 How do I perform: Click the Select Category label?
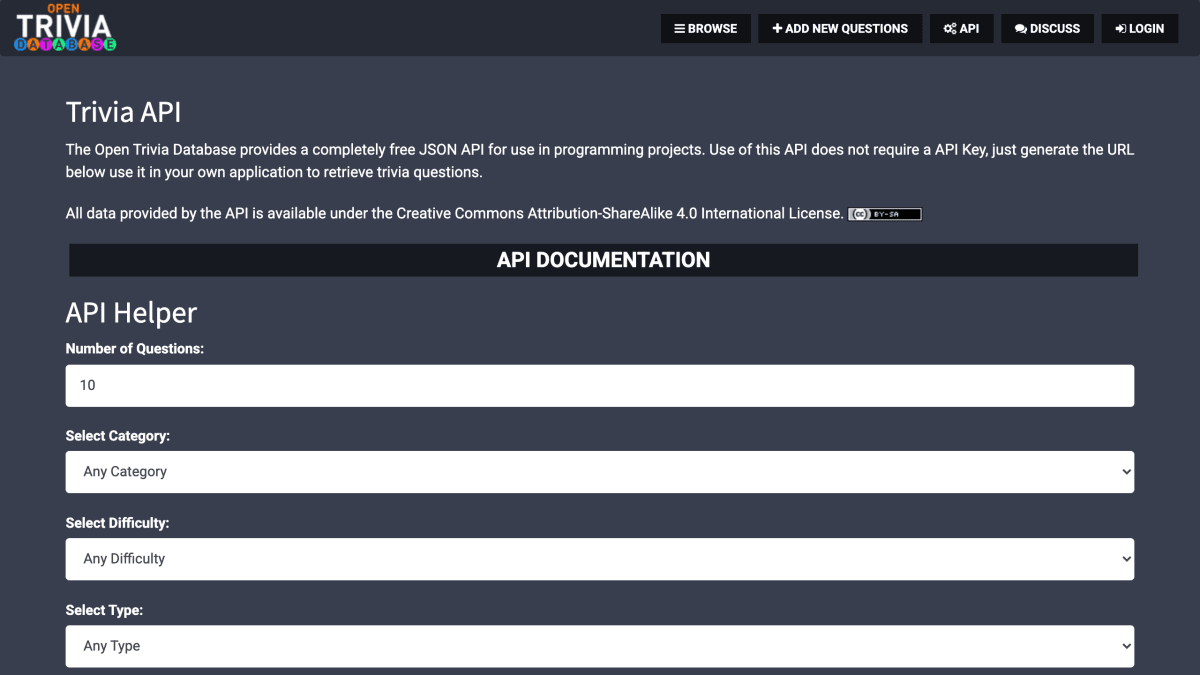[x=118, y=436]
